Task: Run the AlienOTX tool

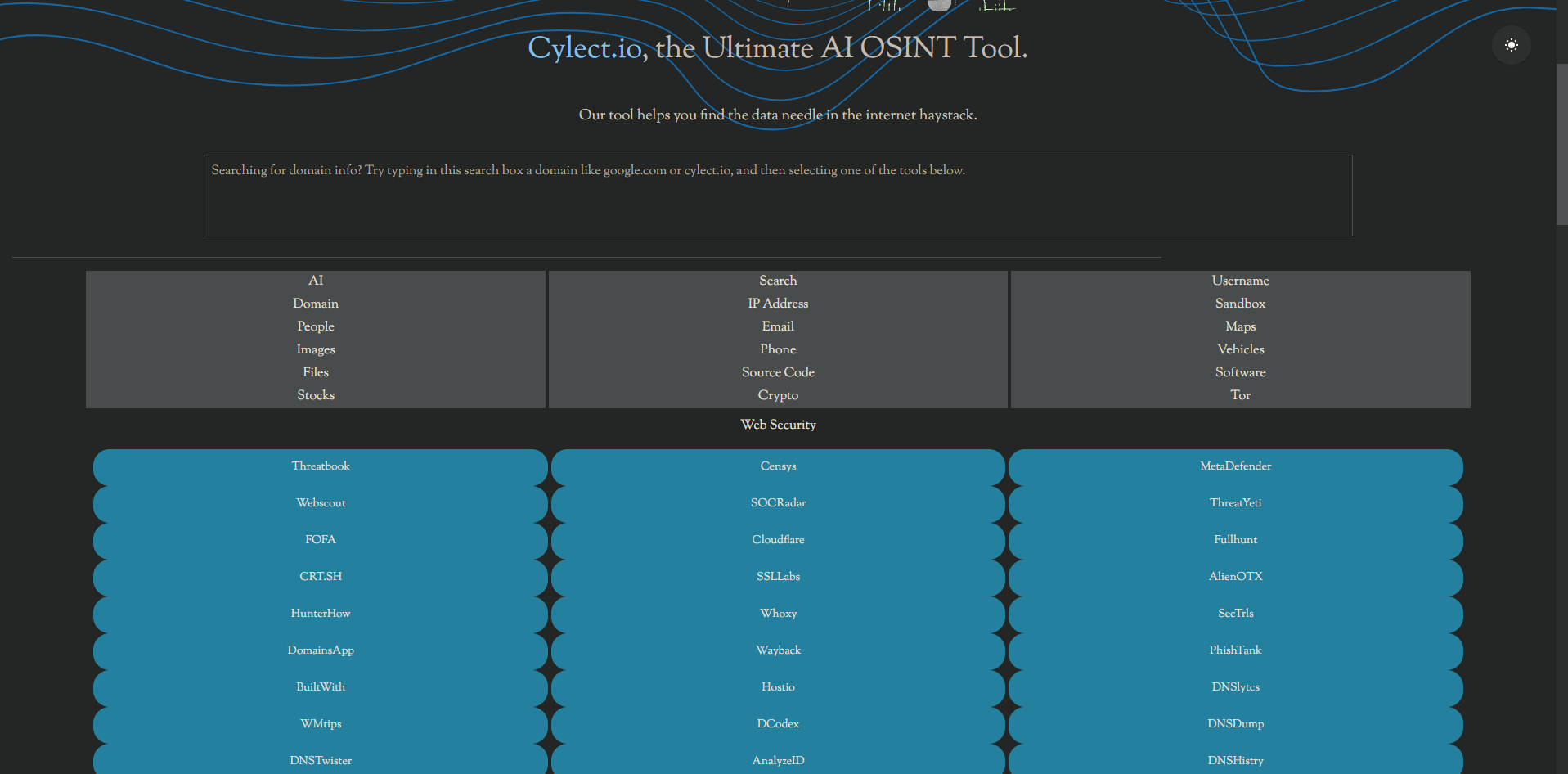Action: [x=1236, y=577]
